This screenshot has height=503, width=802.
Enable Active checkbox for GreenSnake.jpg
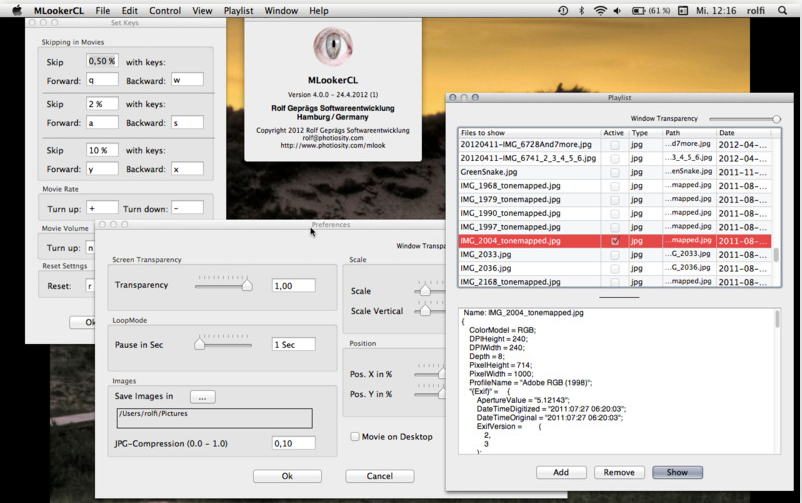tap(615, 172)
